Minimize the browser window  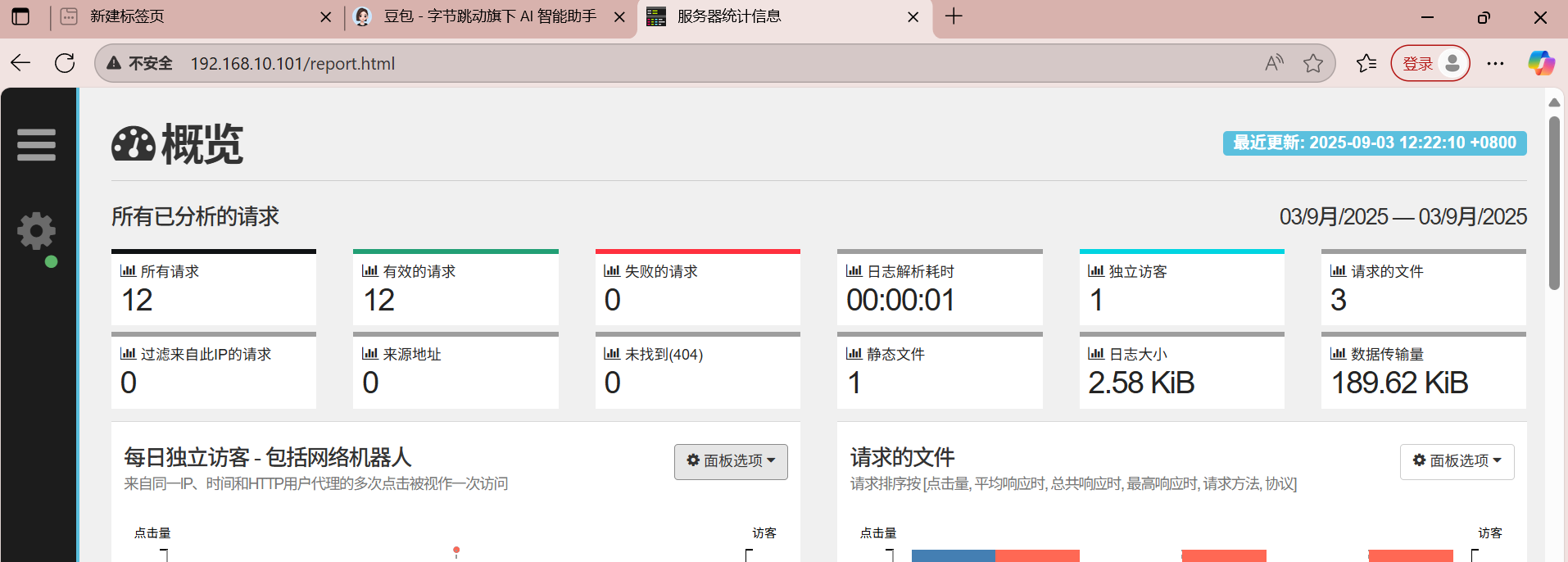click(x=1427, y=17)
